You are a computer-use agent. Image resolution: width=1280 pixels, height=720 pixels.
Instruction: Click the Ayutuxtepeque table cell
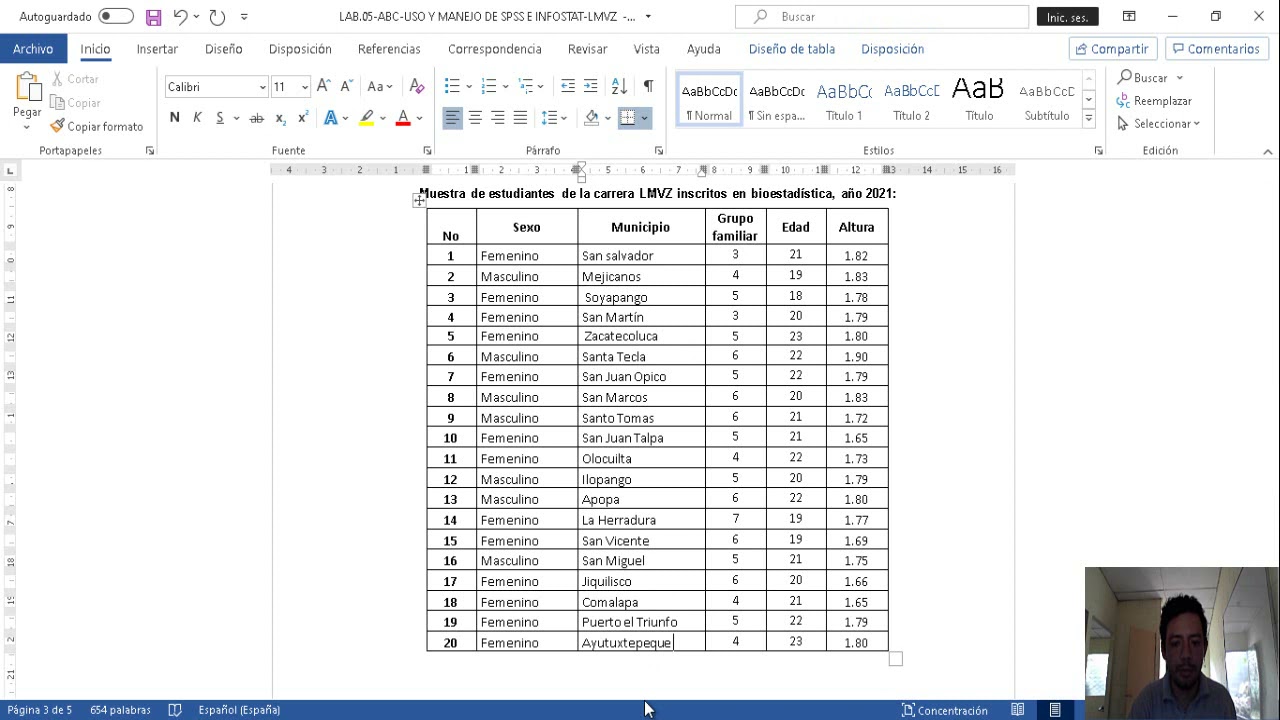(641, 642)
